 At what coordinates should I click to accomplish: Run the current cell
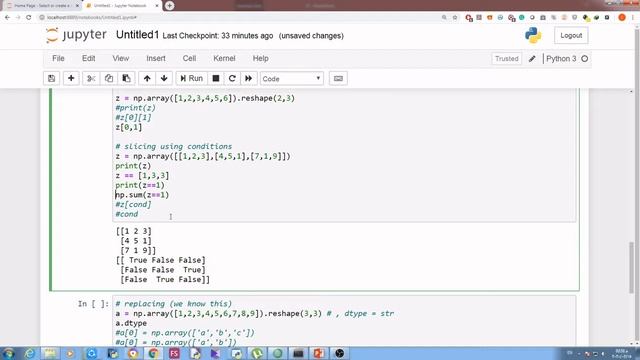(191, 78)
